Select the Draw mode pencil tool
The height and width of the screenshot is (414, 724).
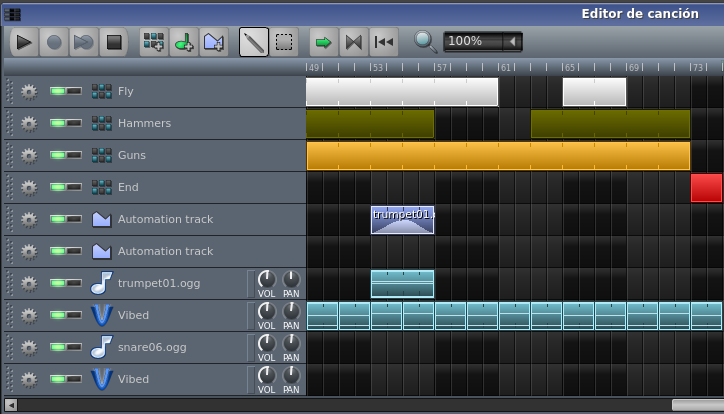254,42
